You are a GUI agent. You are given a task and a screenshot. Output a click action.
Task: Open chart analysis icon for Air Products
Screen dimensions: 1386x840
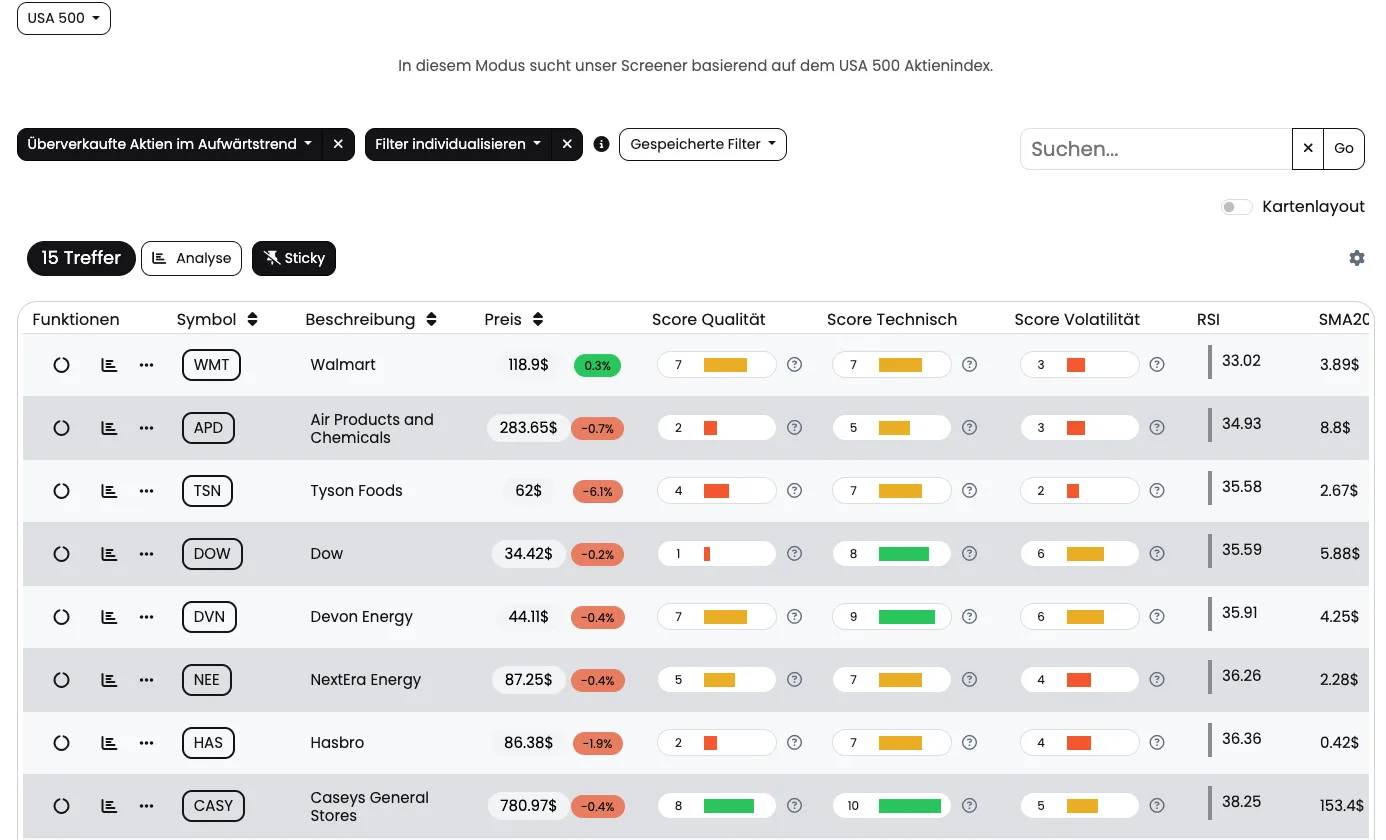pyautogui.click(x=109, y=428)
